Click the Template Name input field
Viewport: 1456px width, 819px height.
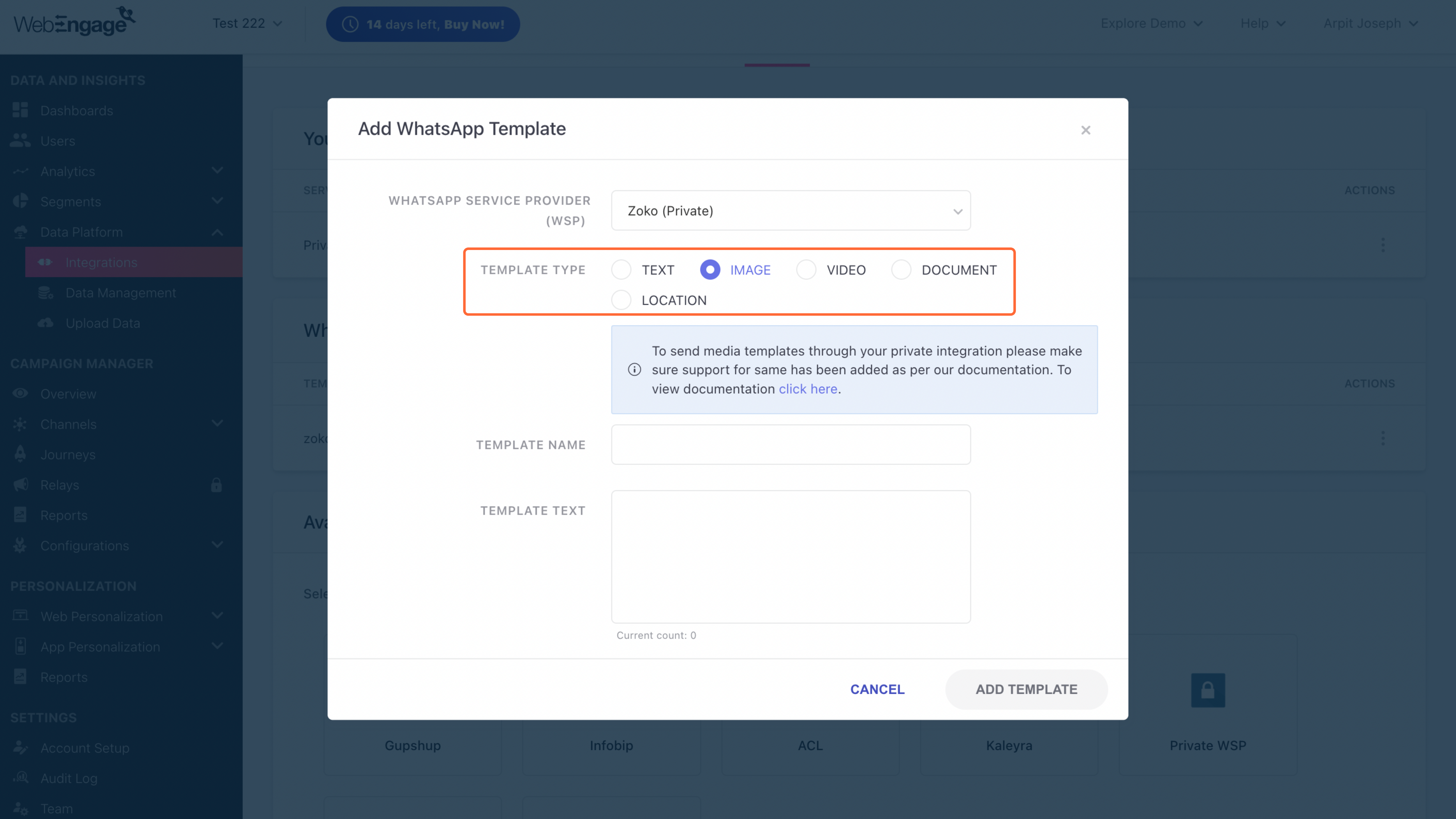click(791, 444)
